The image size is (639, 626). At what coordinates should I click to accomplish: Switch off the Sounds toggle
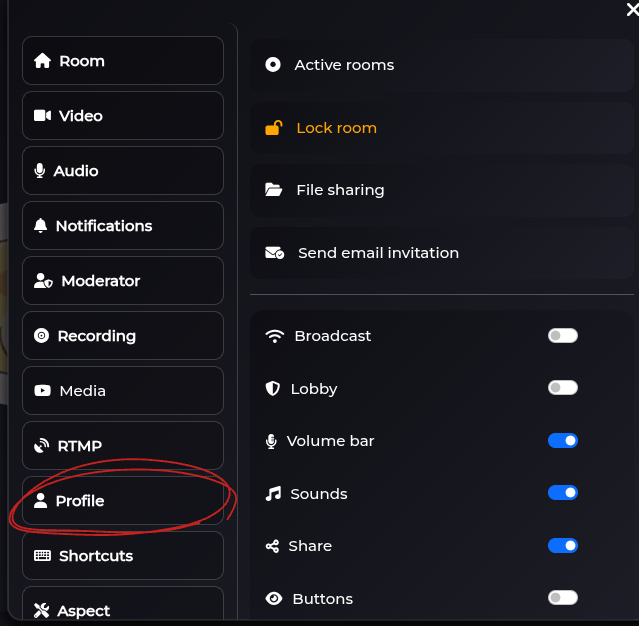563,493
